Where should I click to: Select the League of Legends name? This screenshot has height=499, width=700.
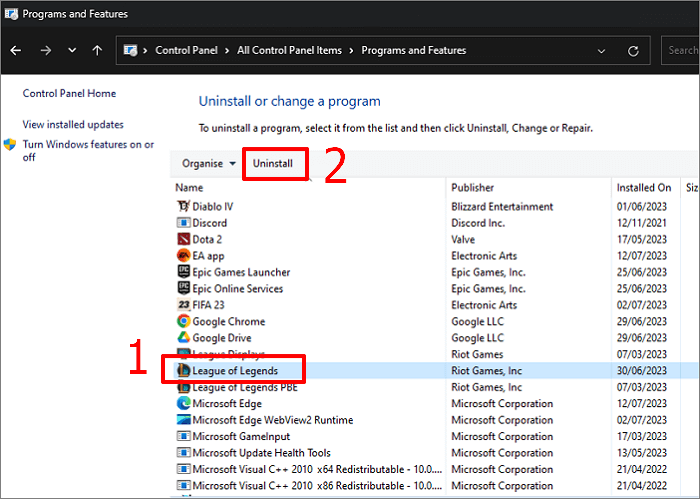click(x=235, y=371)
